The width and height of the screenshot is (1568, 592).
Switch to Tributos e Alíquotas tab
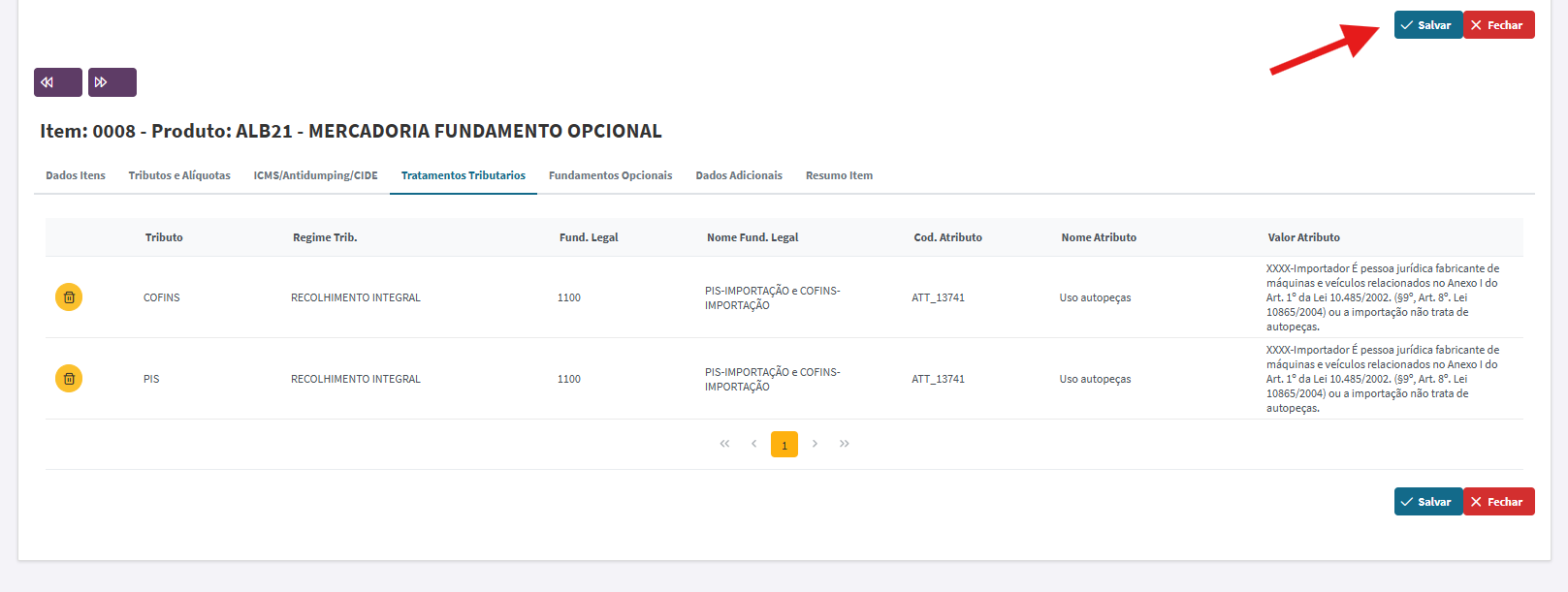coord(179,175)
